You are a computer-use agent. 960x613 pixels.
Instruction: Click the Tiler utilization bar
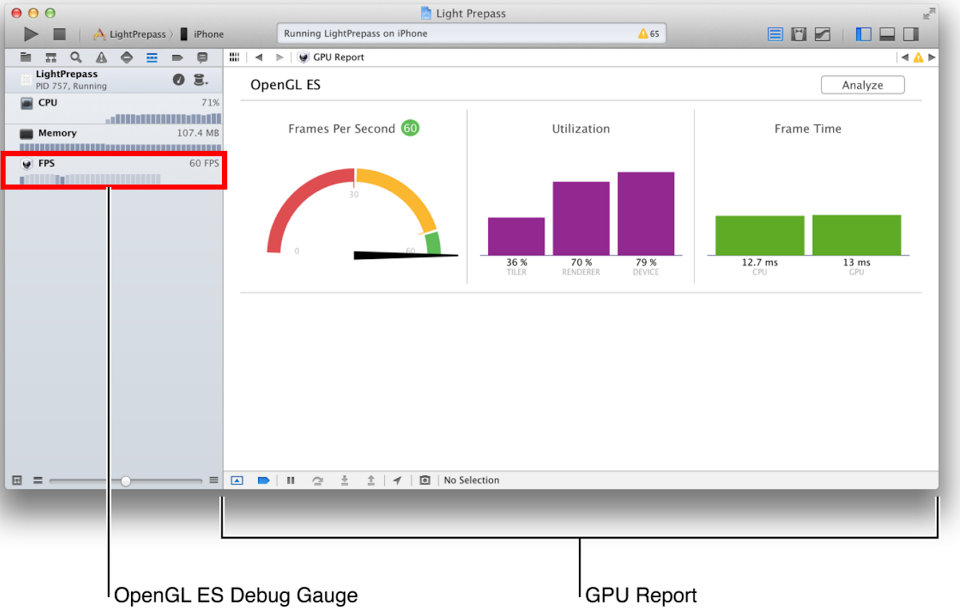(x=516, y=236)
